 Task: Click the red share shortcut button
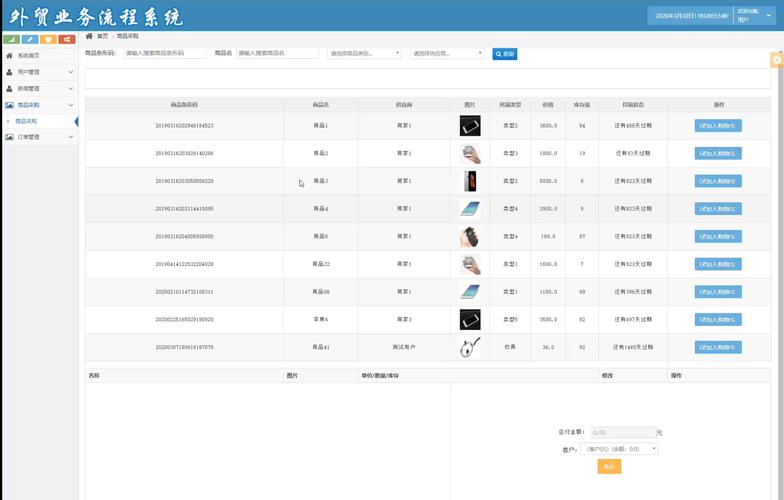click(67, 39)
